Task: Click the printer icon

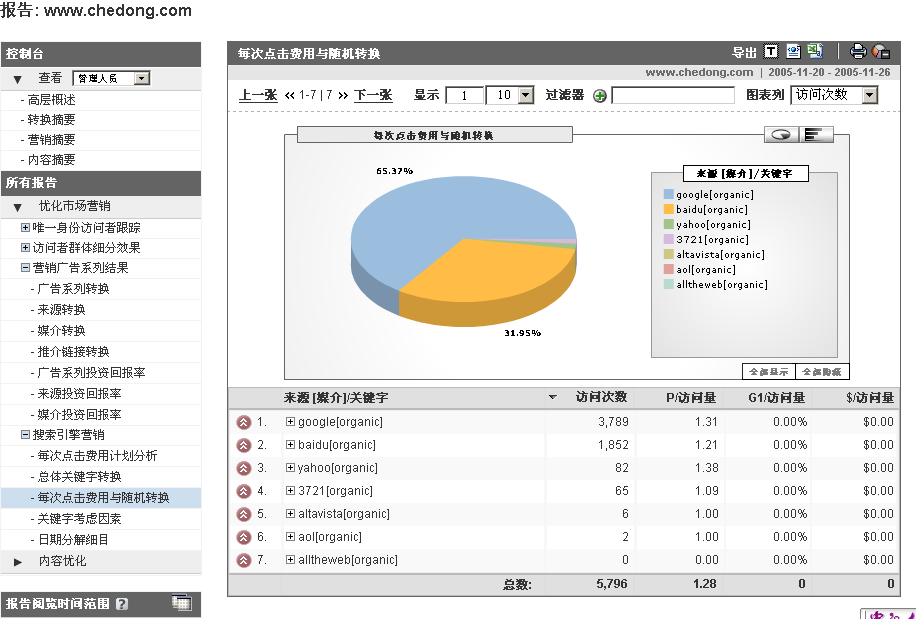Action: (858, 52)
